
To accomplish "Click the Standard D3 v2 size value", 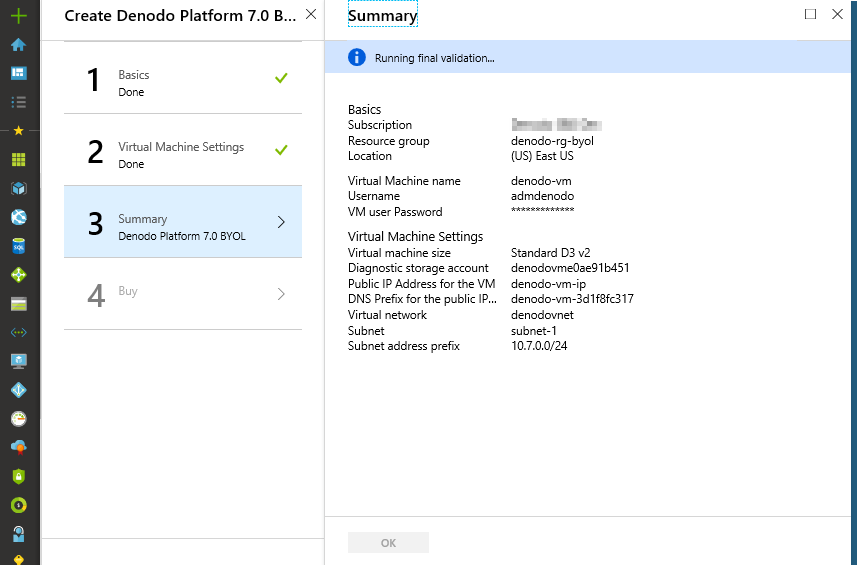I will pos(550,253).
